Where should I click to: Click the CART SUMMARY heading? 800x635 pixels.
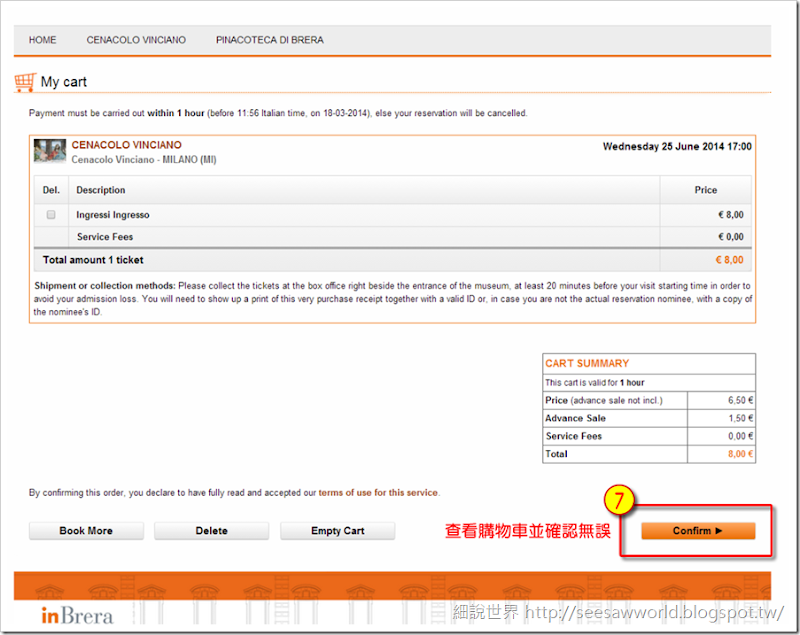tap(587, 363)
